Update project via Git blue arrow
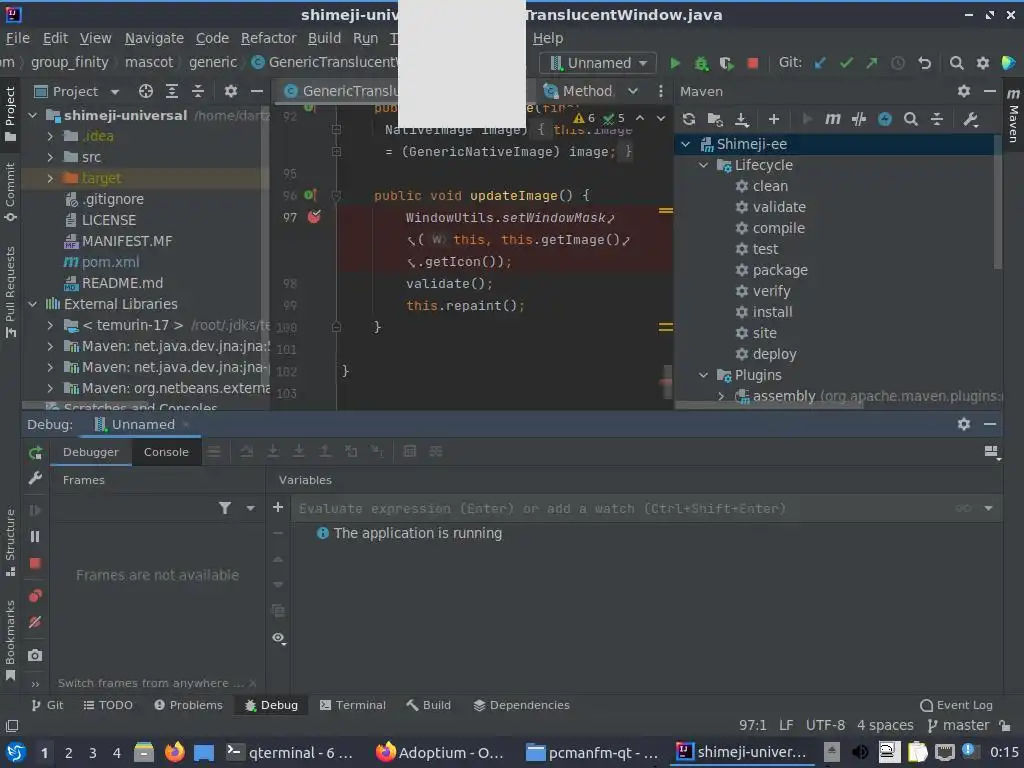 point(820,63)
